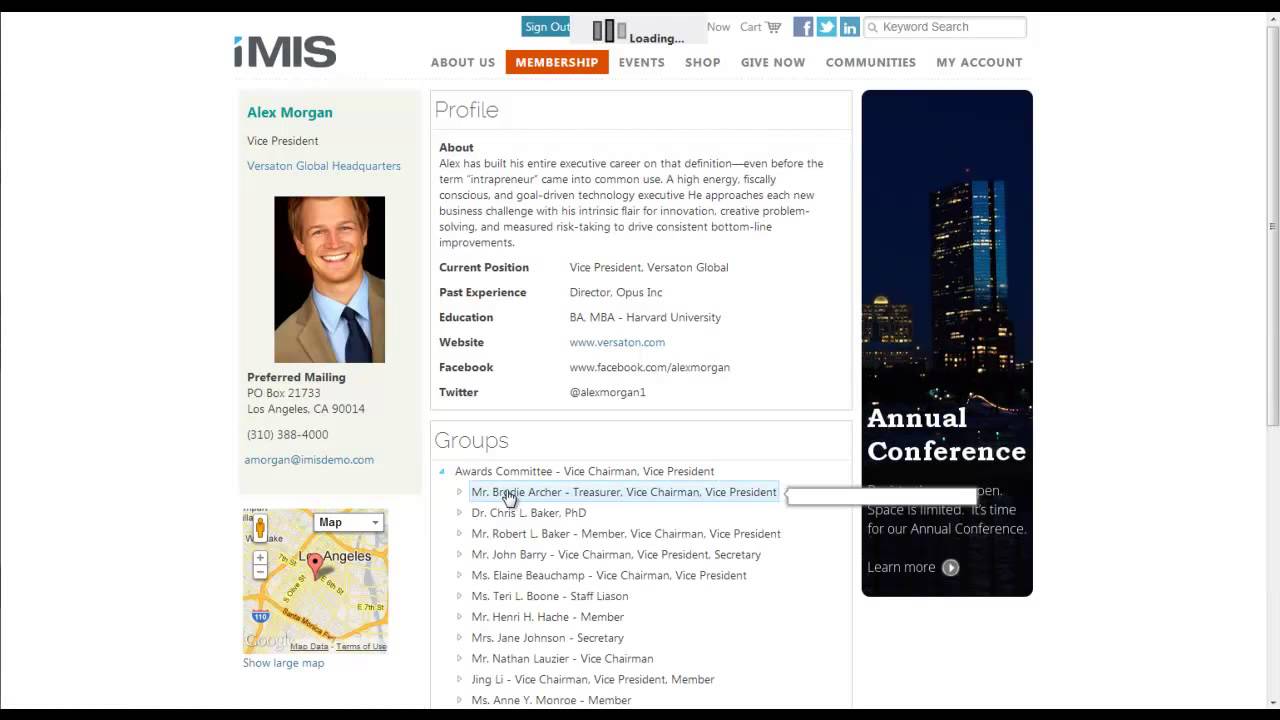Screen dimensions: 1280x720
Task: Click the @alexmorgan1 Twitter handle
Action: coord(608,392)
